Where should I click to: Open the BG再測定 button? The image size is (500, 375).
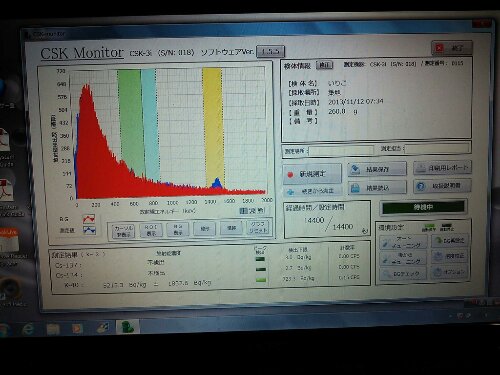pos(451,240)
